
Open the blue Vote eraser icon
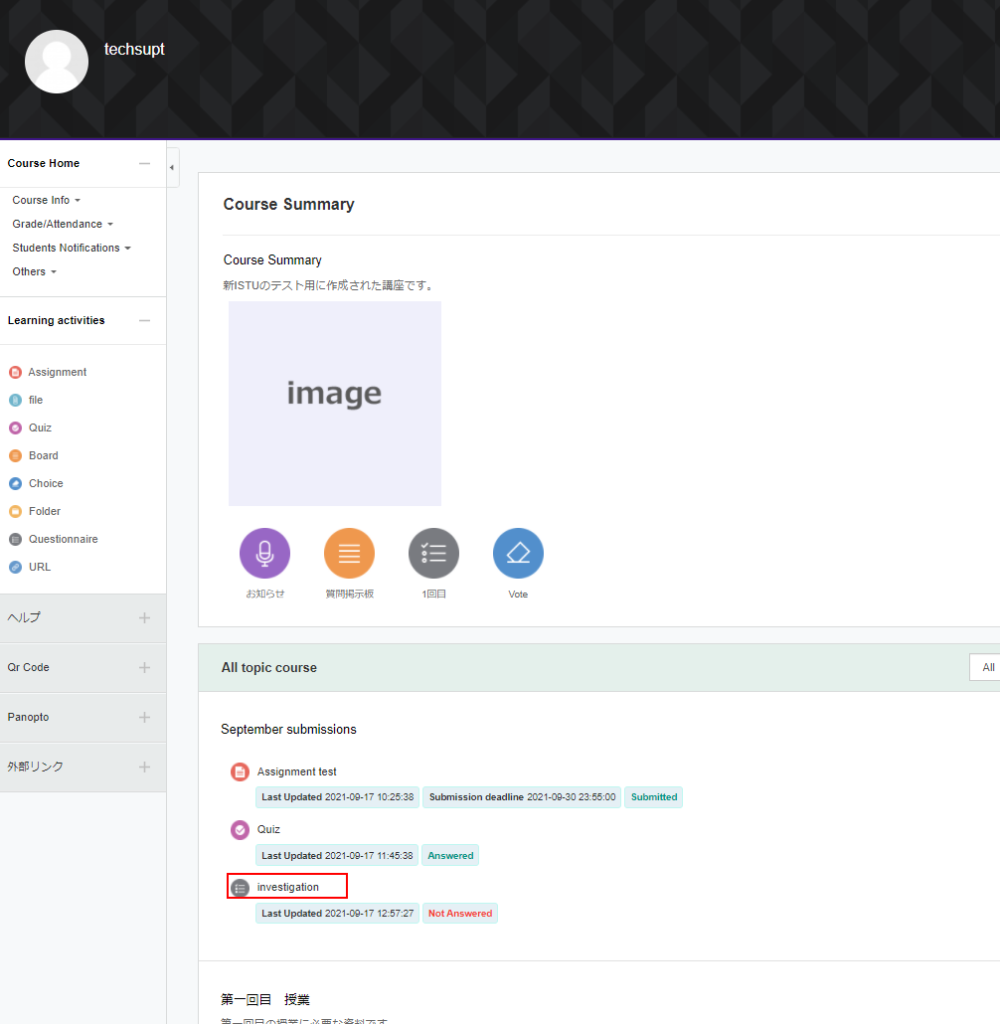click(x=518, y=554)
